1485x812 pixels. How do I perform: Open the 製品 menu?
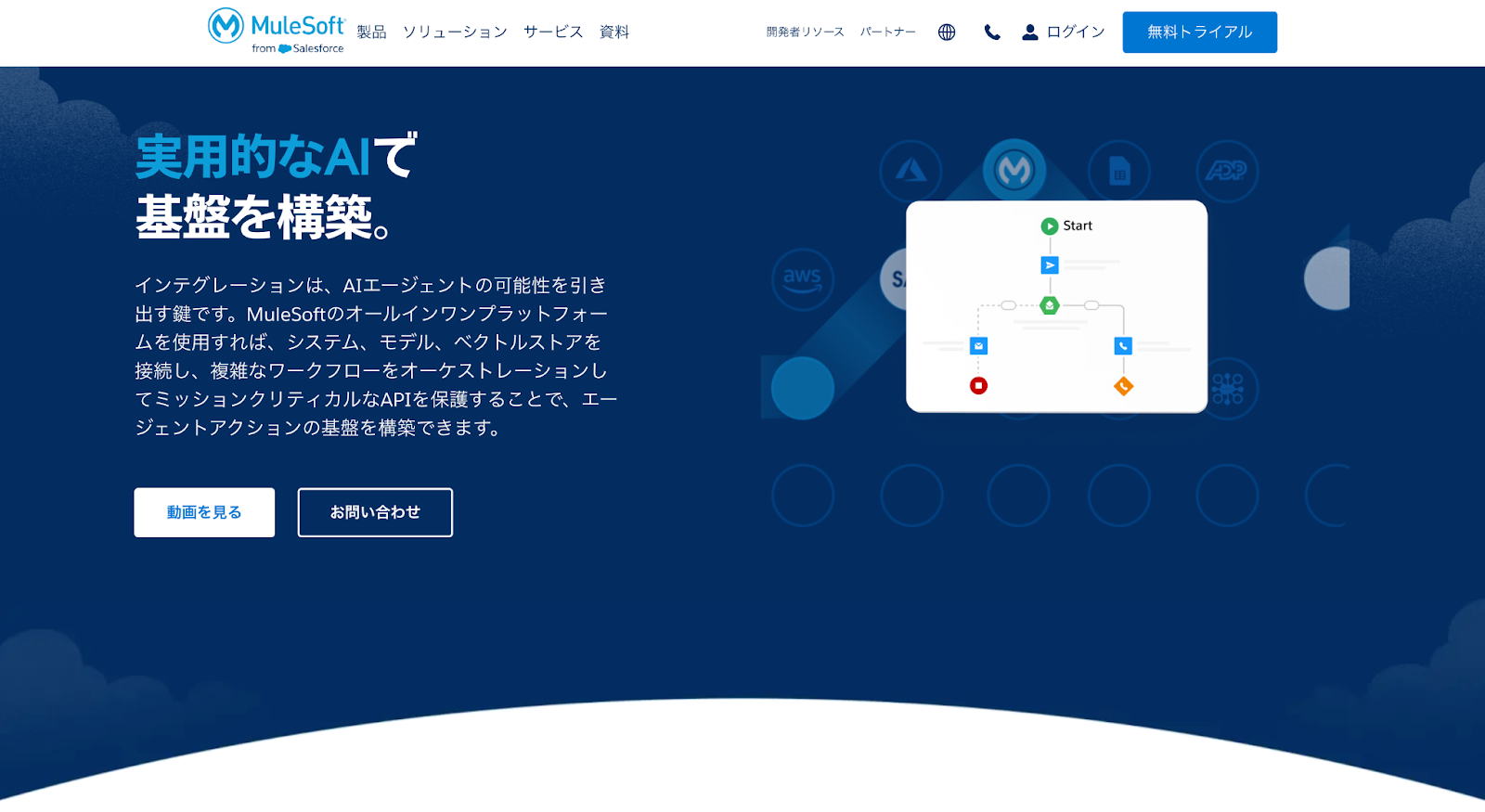pyautogui.click(x=371, y=32)
